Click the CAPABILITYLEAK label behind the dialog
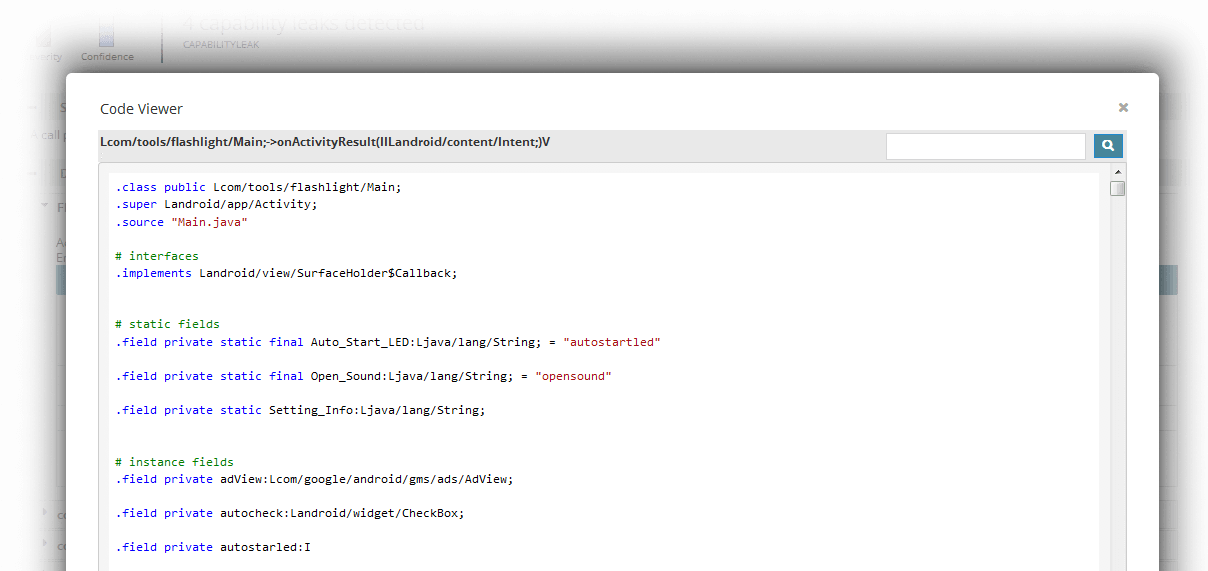This screenshot has width=1208, height=571. pyautogui.click(x=221, y=44)
